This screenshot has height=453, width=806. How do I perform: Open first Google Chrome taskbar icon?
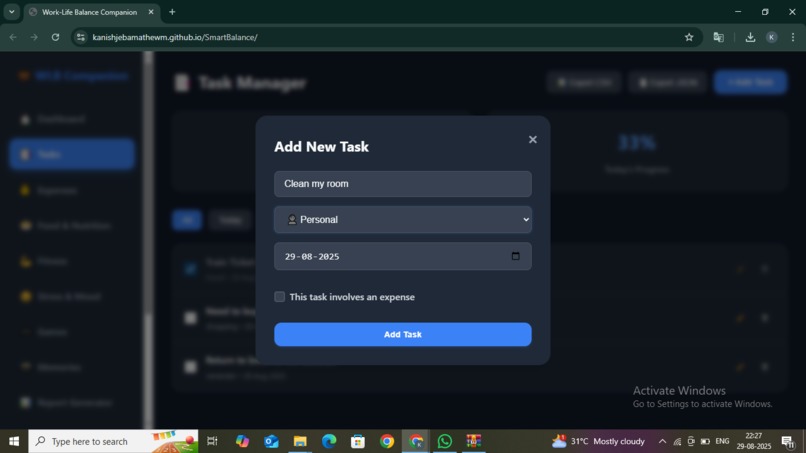click(x=387, y=441)
